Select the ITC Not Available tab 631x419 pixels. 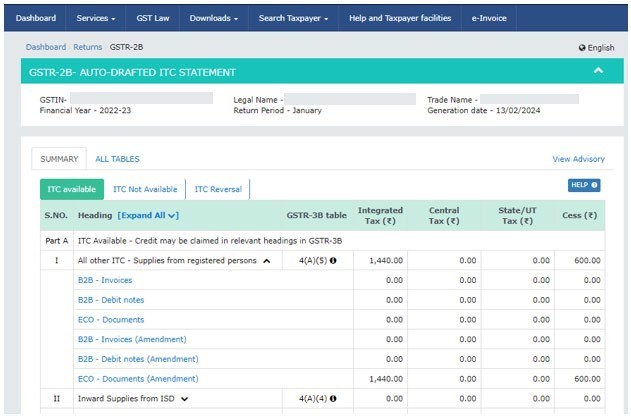click(144, 189)
